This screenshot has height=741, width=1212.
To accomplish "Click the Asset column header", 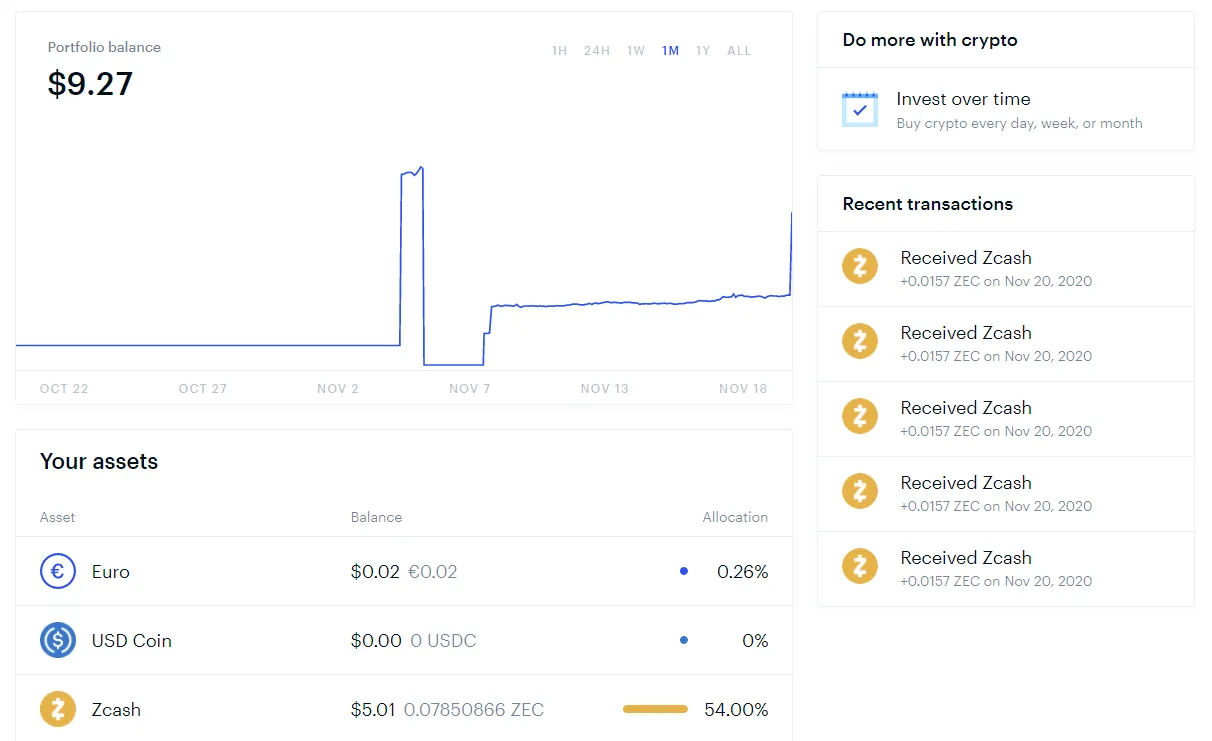I will [x=57, y=517].
